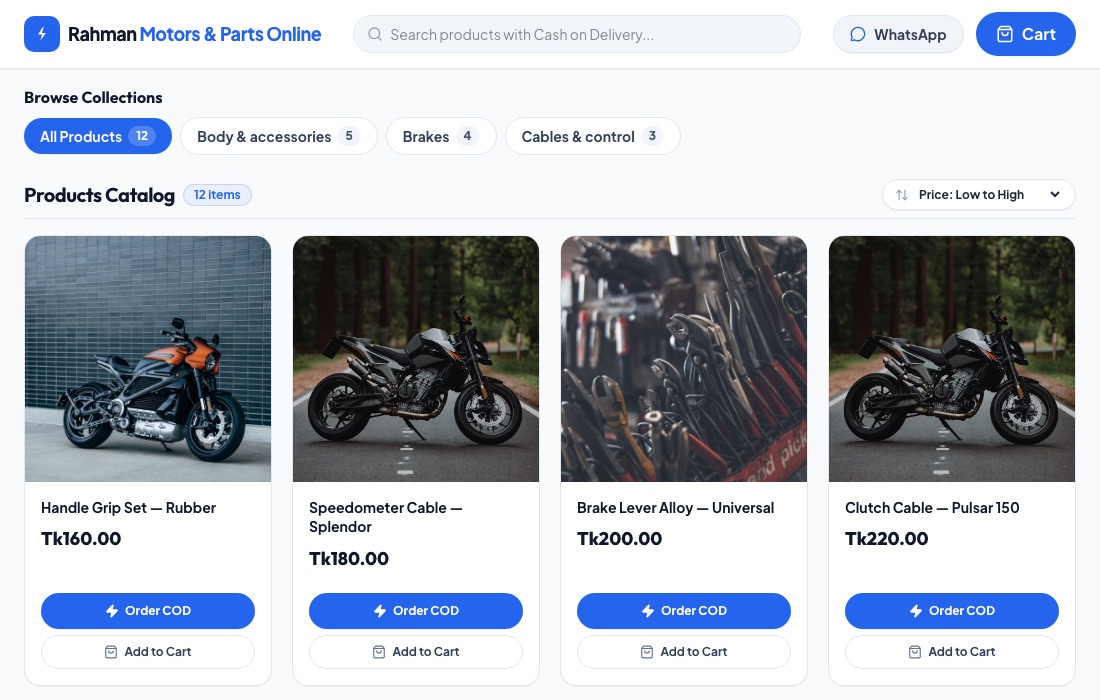Switch to Body & accessories collection
The height and width of the screenshot is (700, 1100).
pyautogui.click(x=279, y=136)
